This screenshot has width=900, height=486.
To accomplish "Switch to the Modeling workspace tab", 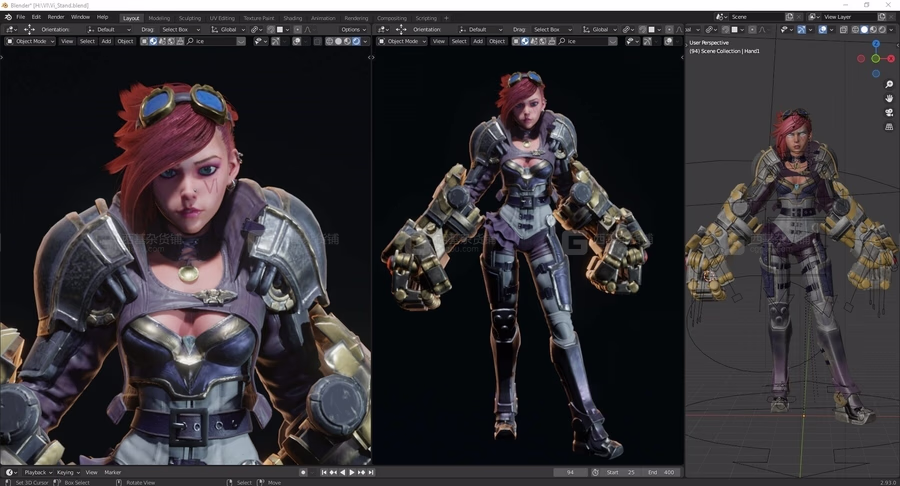I will click(x=159, y=18).
